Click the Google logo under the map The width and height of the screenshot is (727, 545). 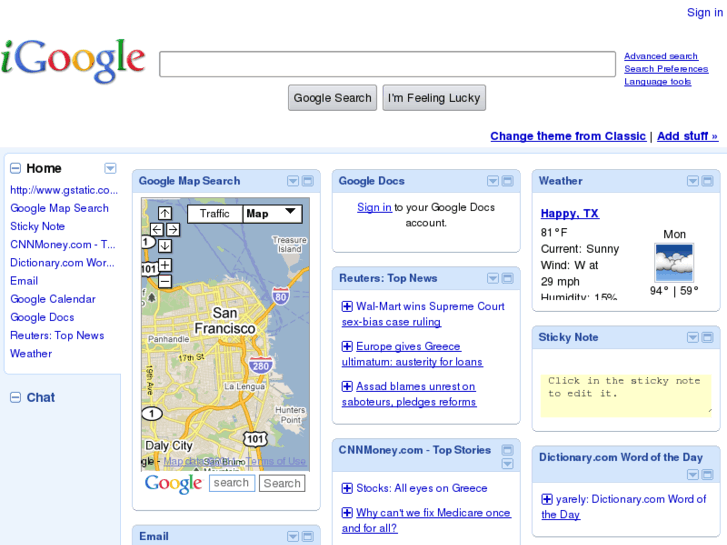click(x=173, y=484)
